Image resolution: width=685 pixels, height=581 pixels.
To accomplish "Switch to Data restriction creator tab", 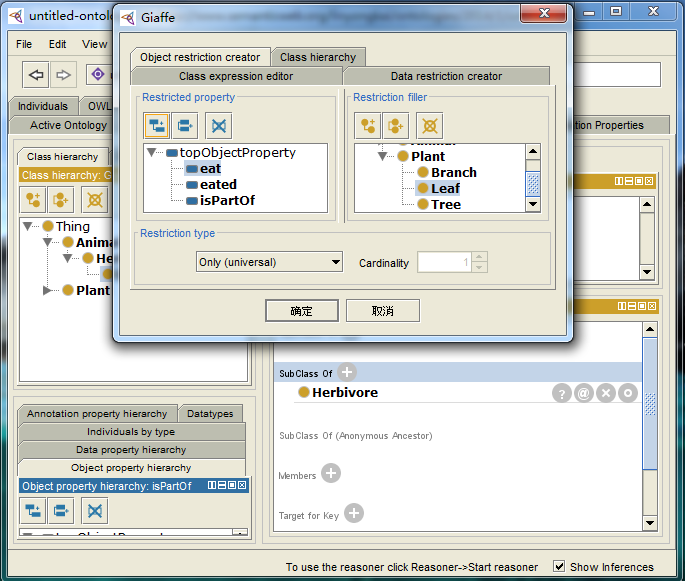I will (446, 76).
